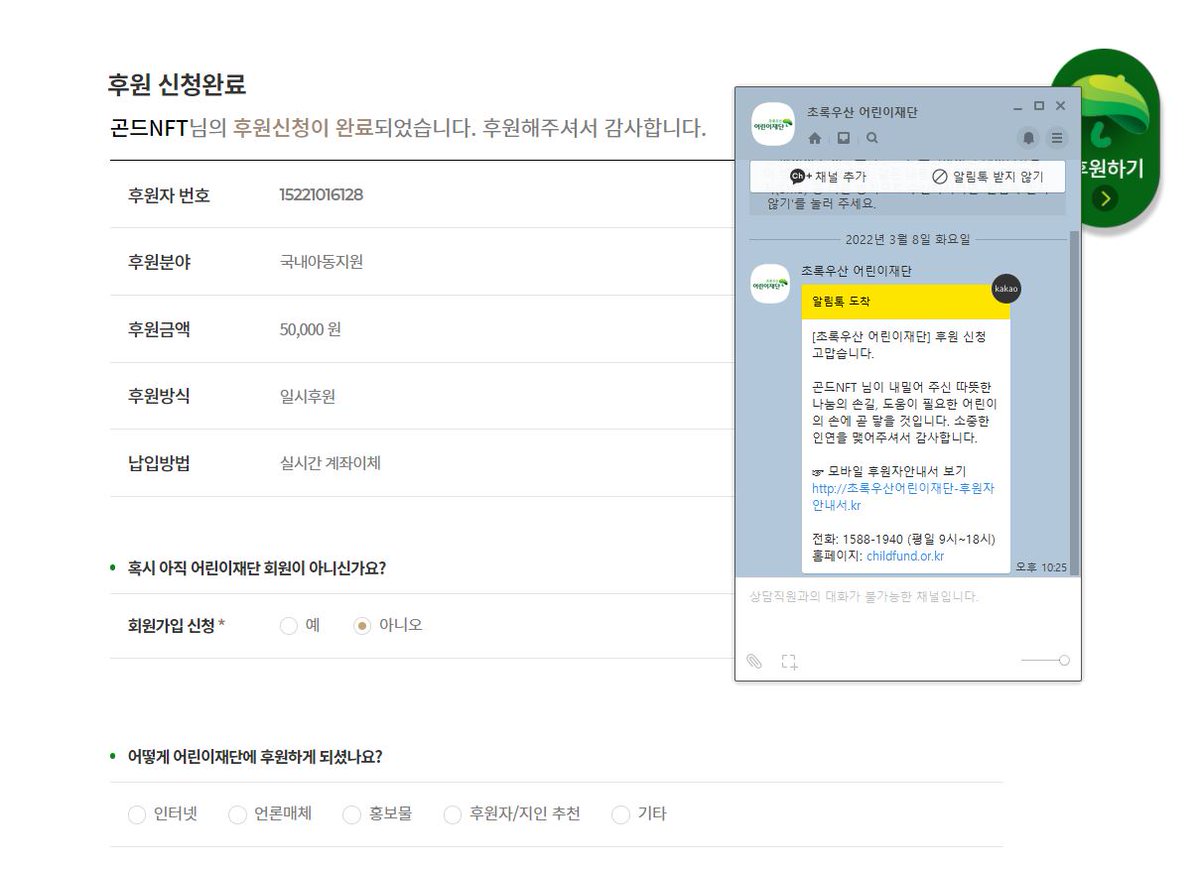Click the 초록우산 어린이재단 chat window title
Screen dimensions: 1200x870
(862, 112)
